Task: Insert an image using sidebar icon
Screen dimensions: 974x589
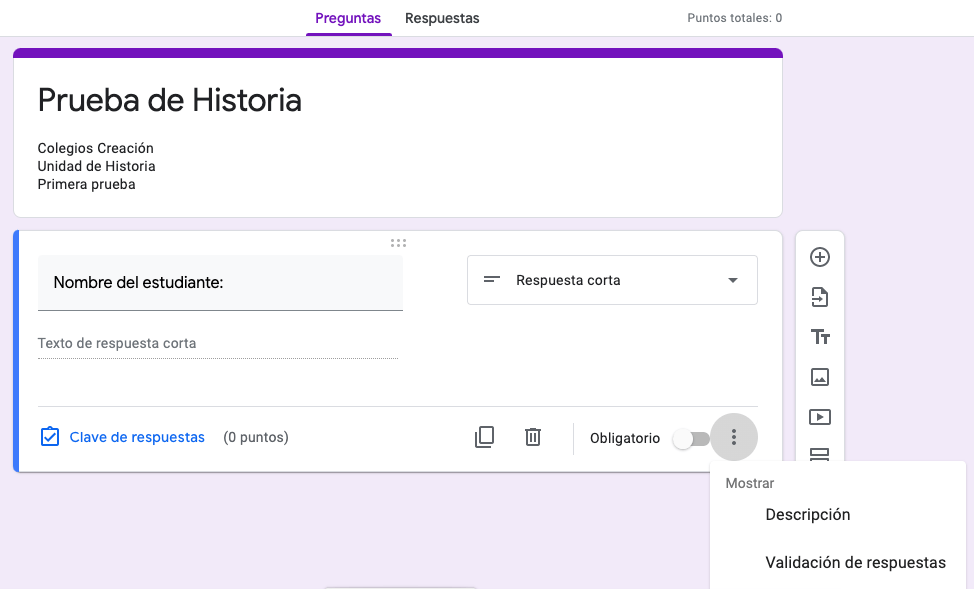Action: (x=820, y=377)
